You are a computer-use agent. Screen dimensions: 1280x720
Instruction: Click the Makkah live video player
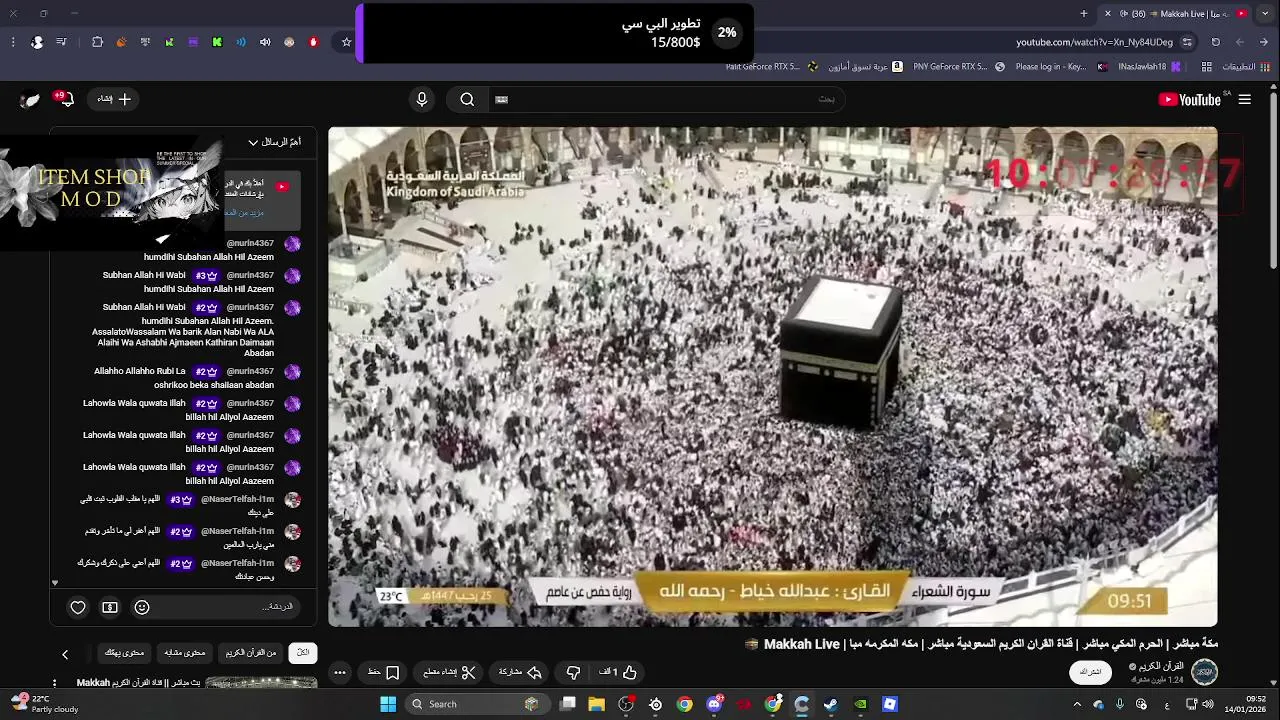[x=773, y=376]
